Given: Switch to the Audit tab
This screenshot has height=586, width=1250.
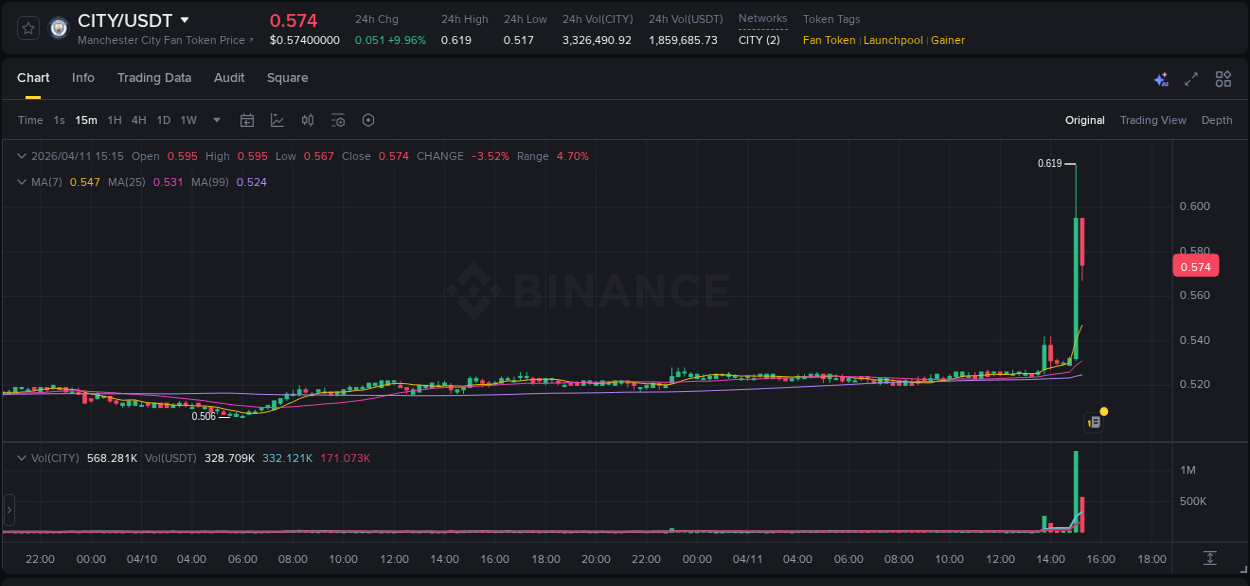Looking at the screenshot, I should (x=229, y=78).
